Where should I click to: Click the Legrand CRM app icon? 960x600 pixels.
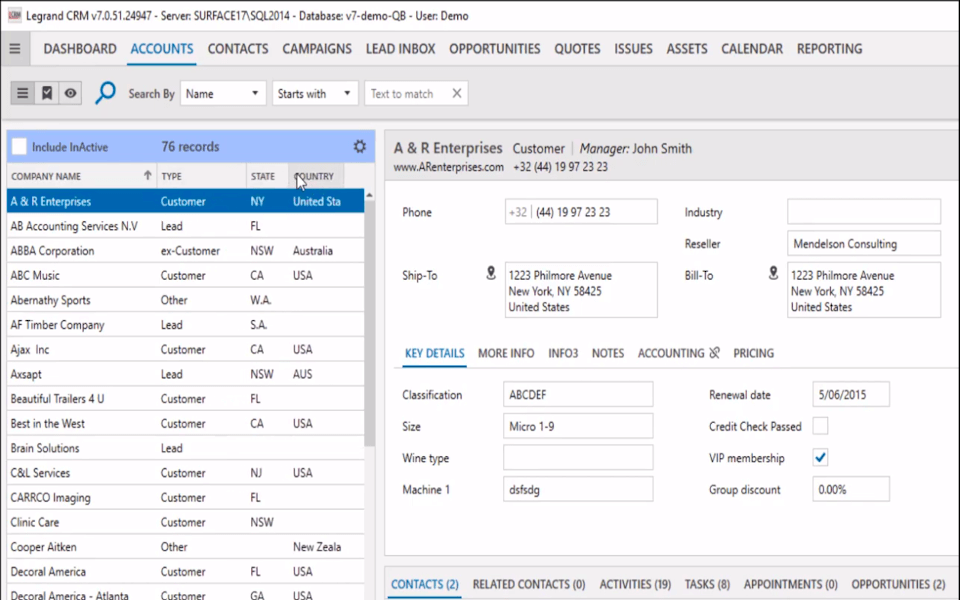(x=14, y=15)
